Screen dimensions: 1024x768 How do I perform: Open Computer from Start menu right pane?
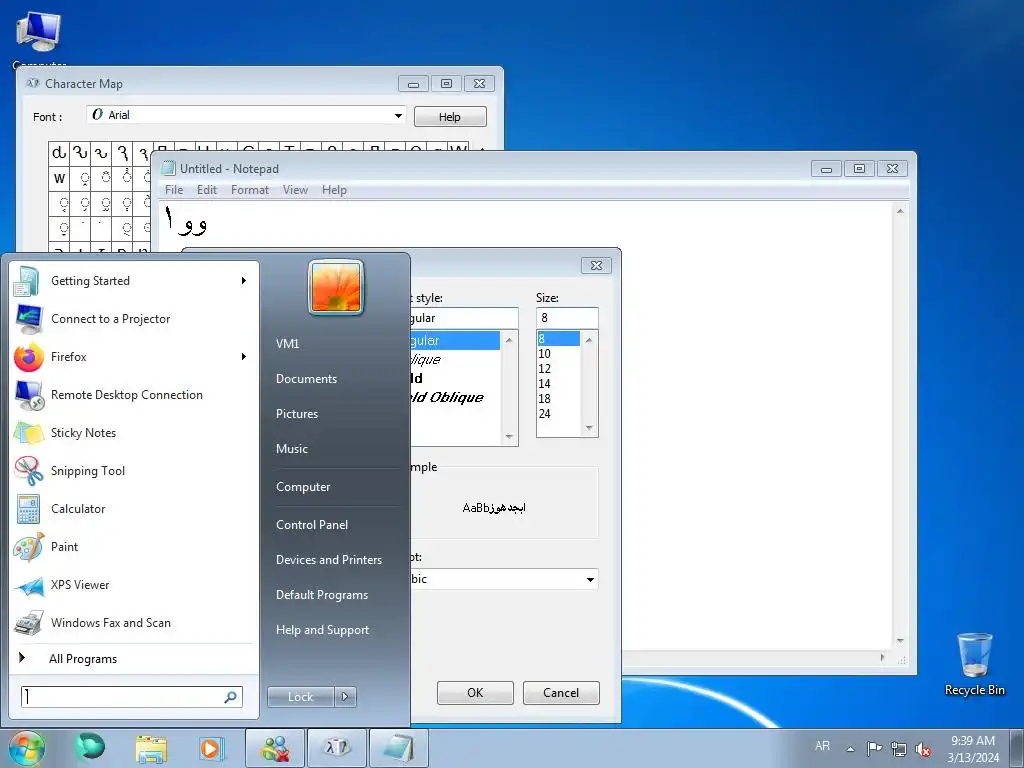pyautogui.click(x=303, y=487)
